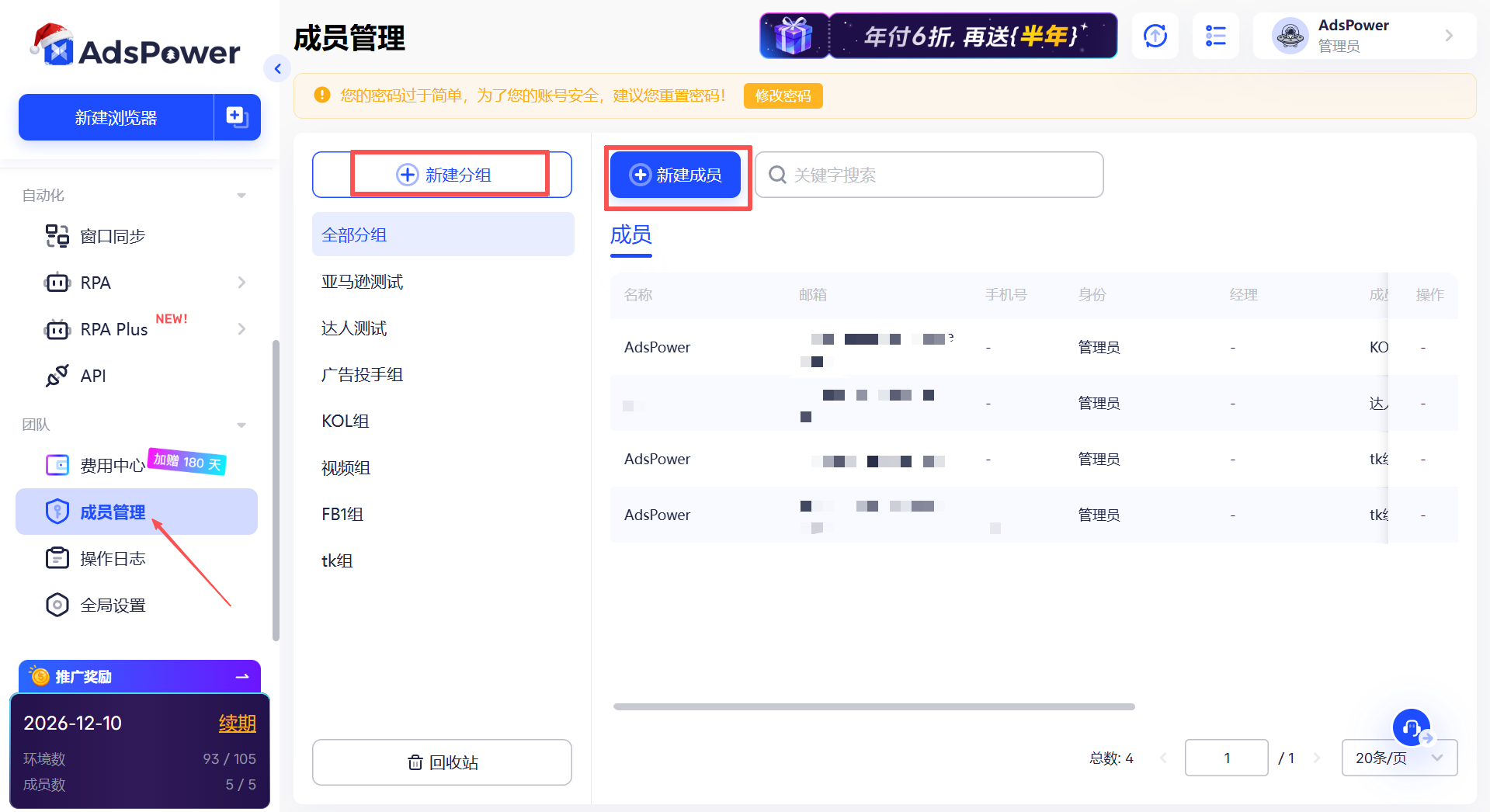The height and width of the screenshot is (812, 1490).
Task: Select the RPA tool in sidebar
Action: [x=95, y=282]
